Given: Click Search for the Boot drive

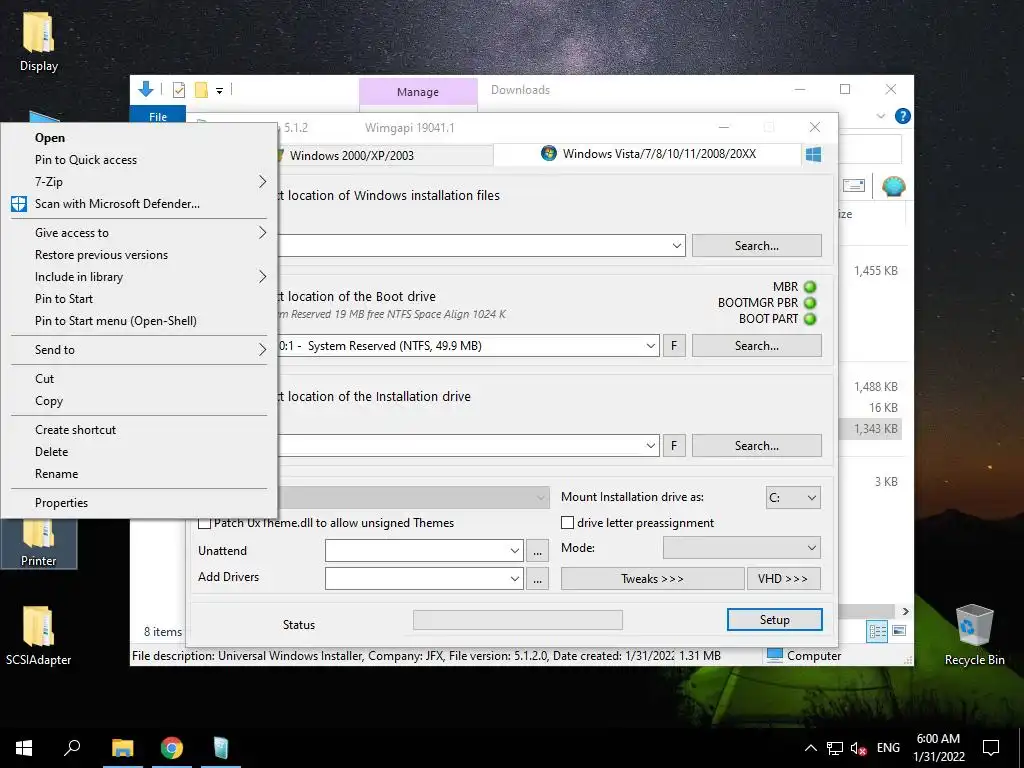Looking at the screenshot, I should coord(756,345).
